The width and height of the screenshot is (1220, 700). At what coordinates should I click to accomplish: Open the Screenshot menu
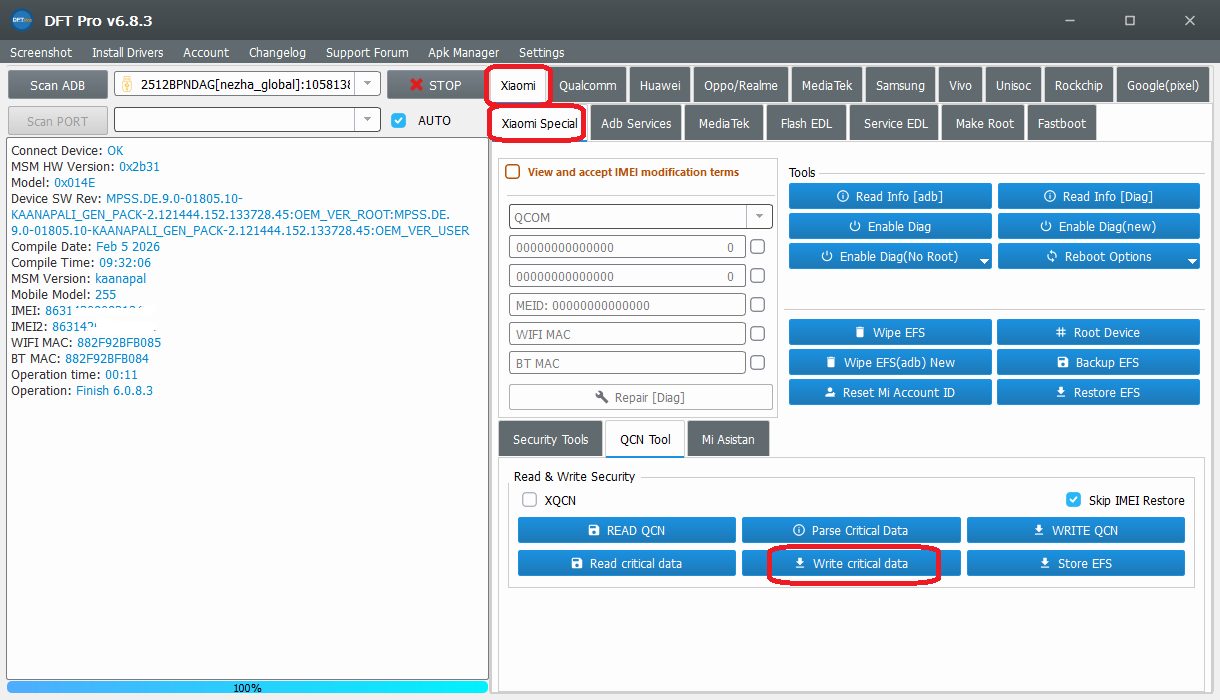[x=41, y=52]
